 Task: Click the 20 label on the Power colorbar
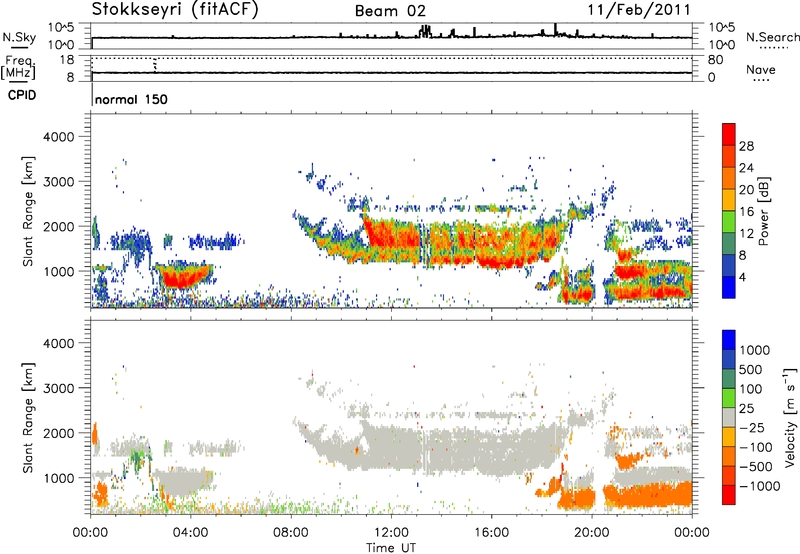pyautogui.click(x=746, y=190)
